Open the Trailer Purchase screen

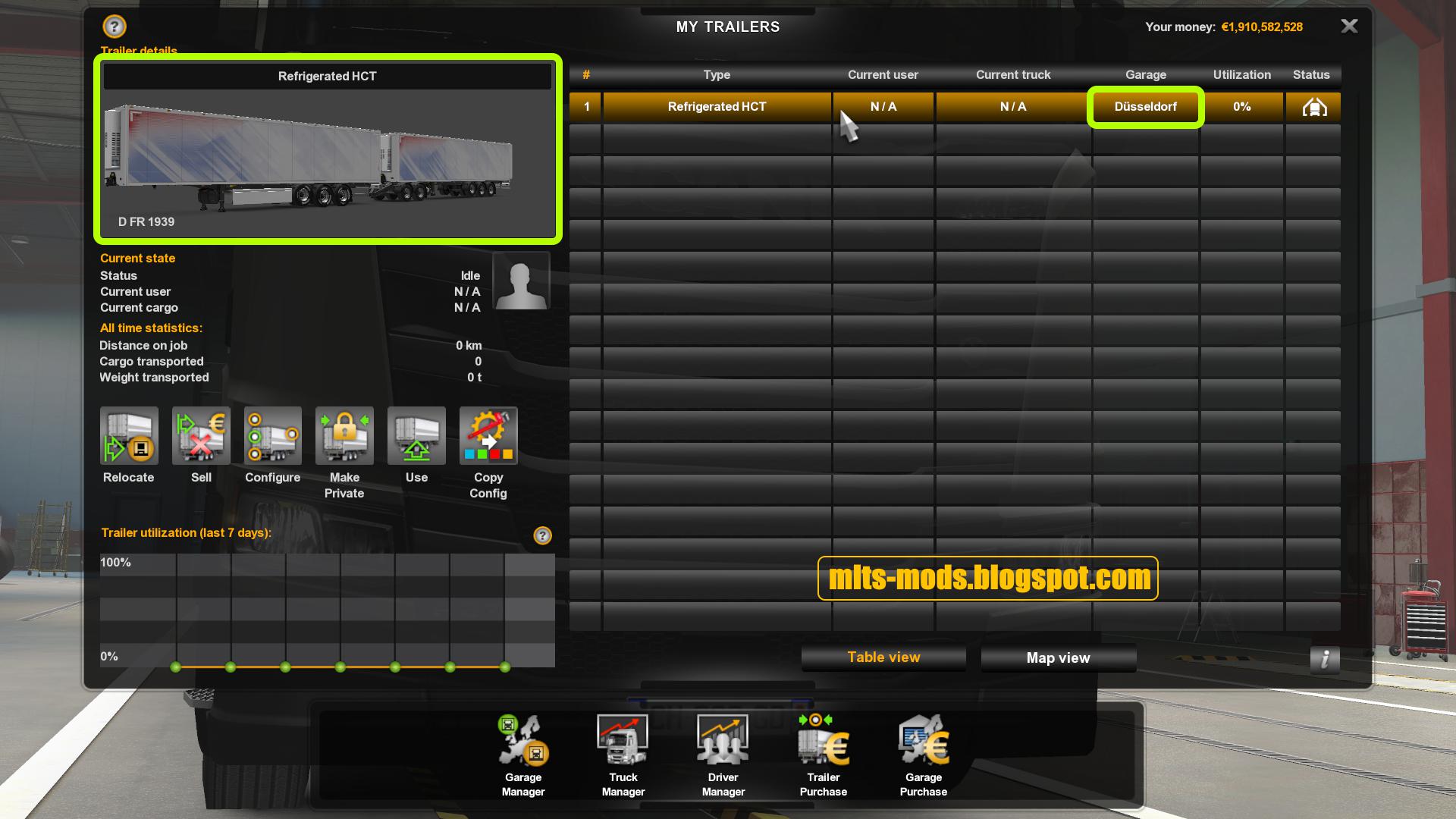(x=824, y=742)
